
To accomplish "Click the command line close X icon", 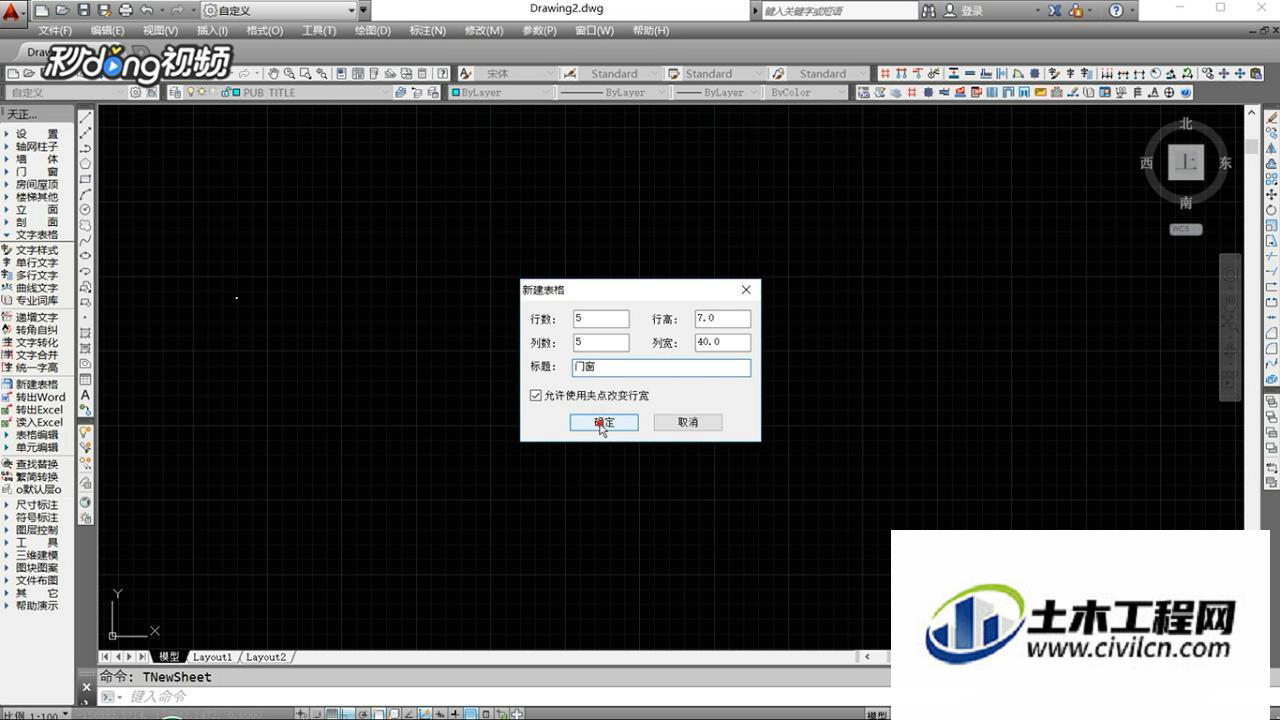I will 86,687.
